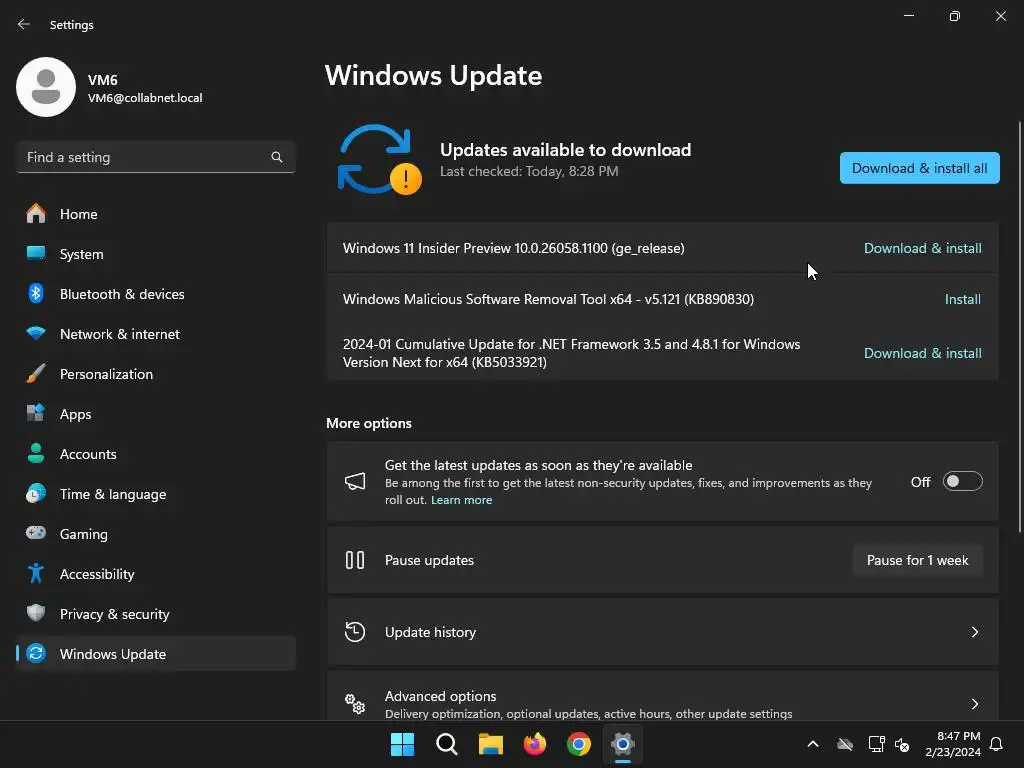Click the Privacy & security shield icon
The width and height of the screenshot is (1024, 768).
[36, 613]
